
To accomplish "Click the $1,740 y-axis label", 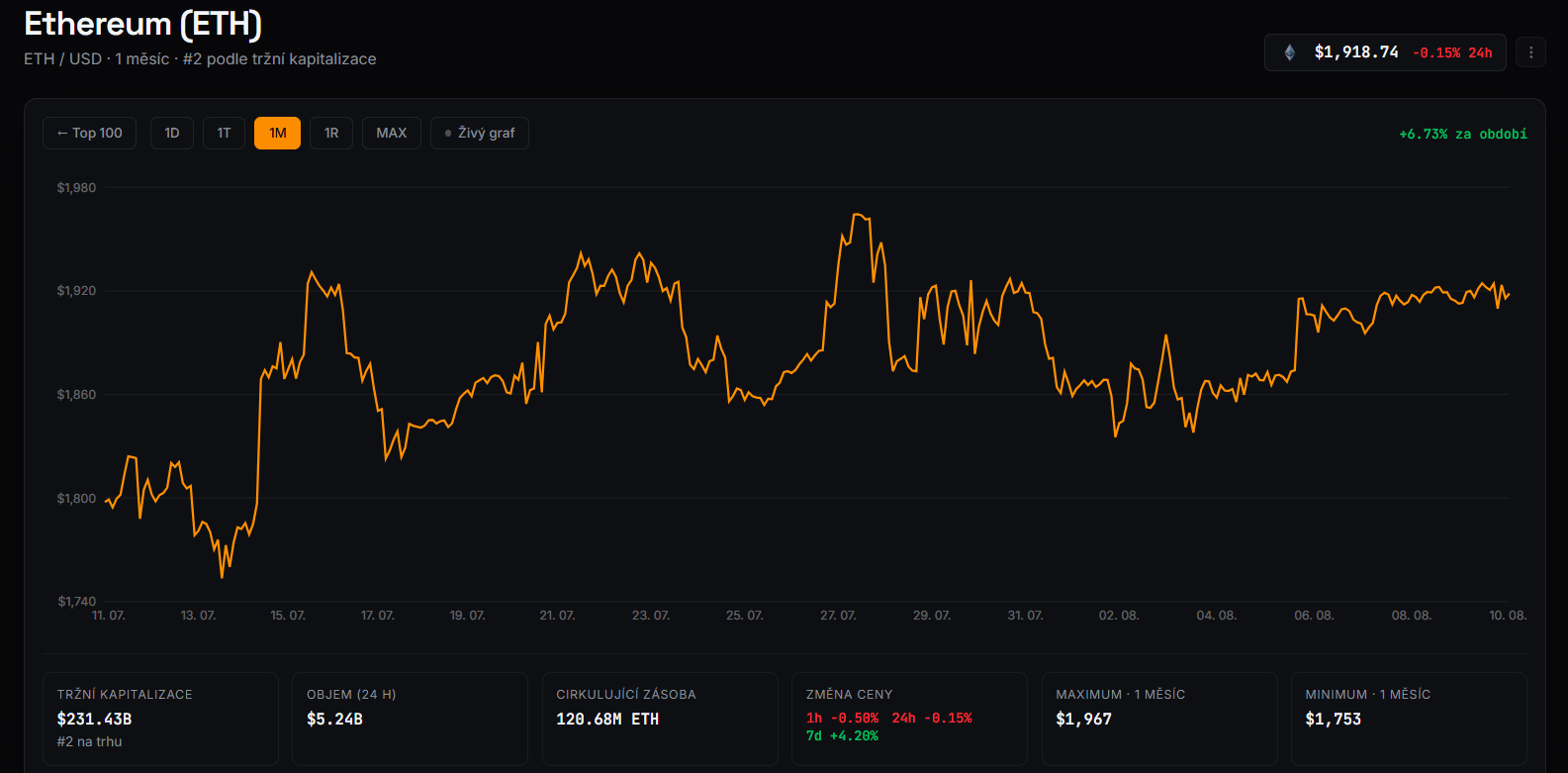I will [77, 602].
